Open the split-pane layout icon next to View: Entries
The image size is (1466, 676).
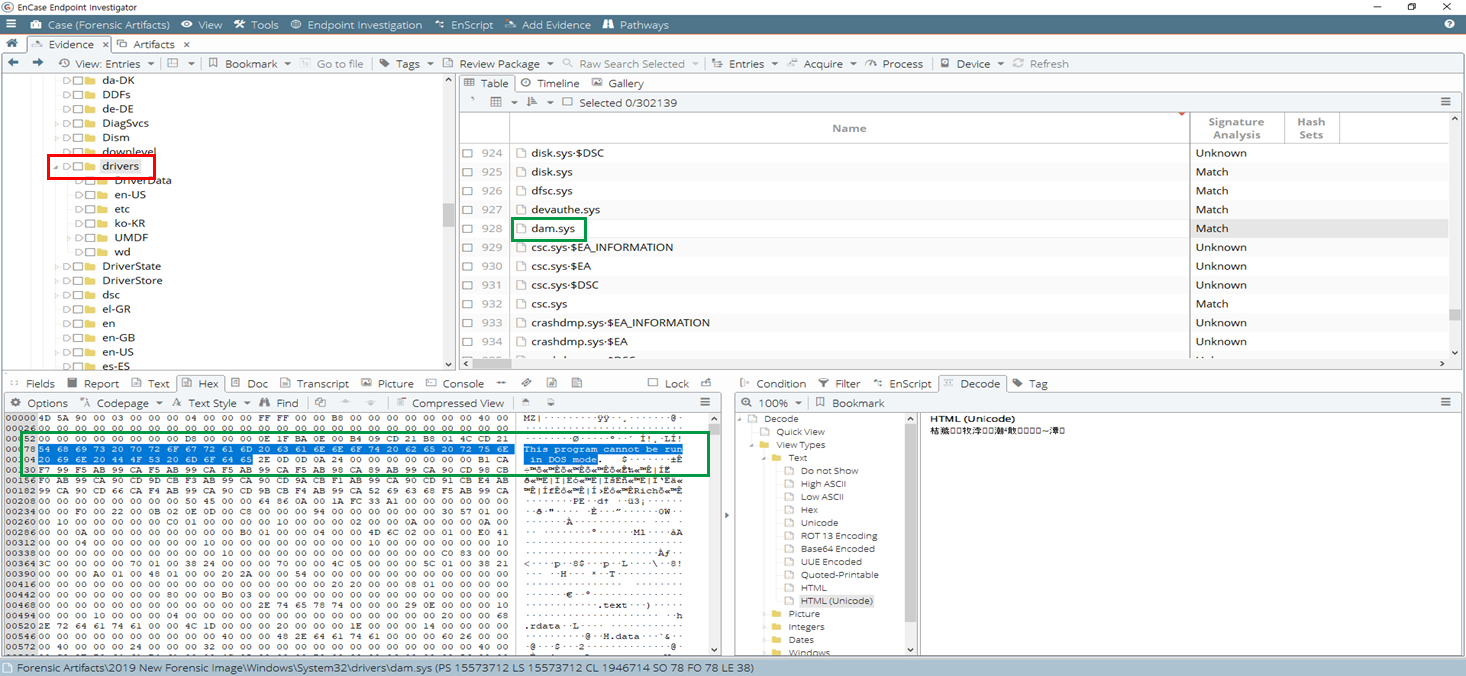[x=172, y=63]
